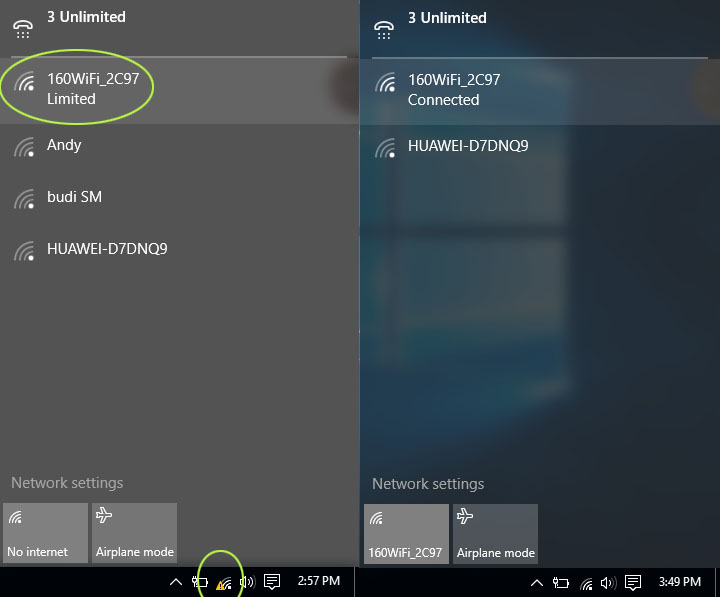Expand hidden tray icons on left taskbar
This screenshot has width=720, height=597.
[175, 582]
